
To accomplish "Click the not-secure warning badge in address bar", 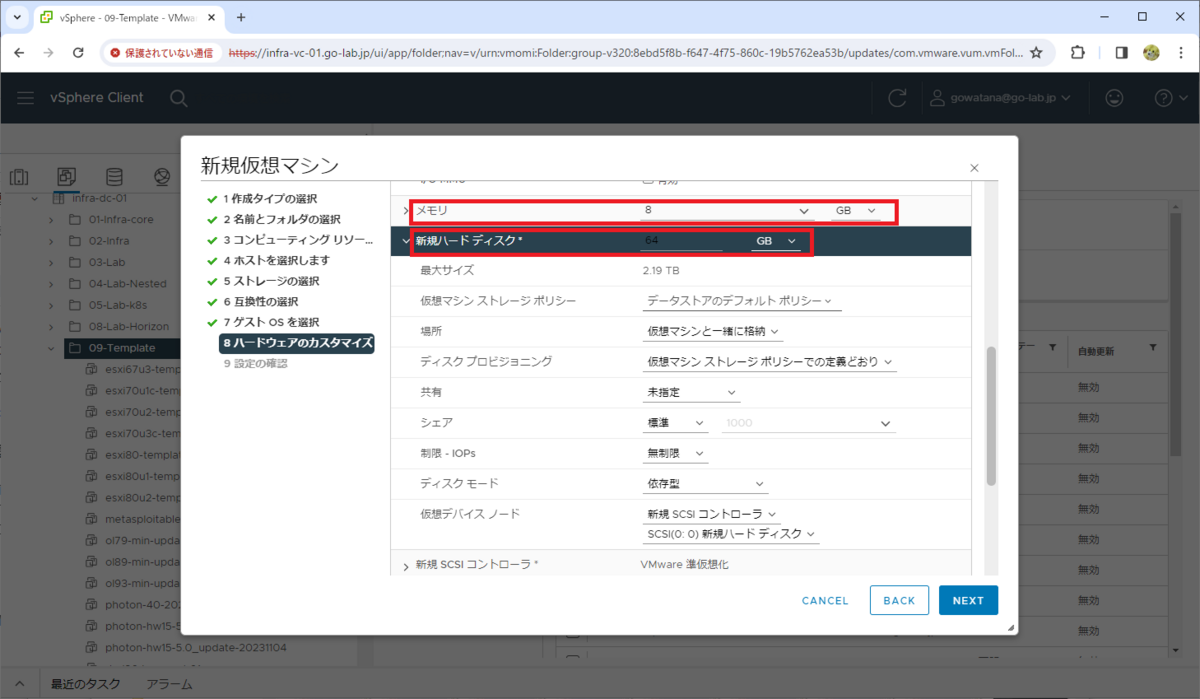I will click(x=161, y=53).
